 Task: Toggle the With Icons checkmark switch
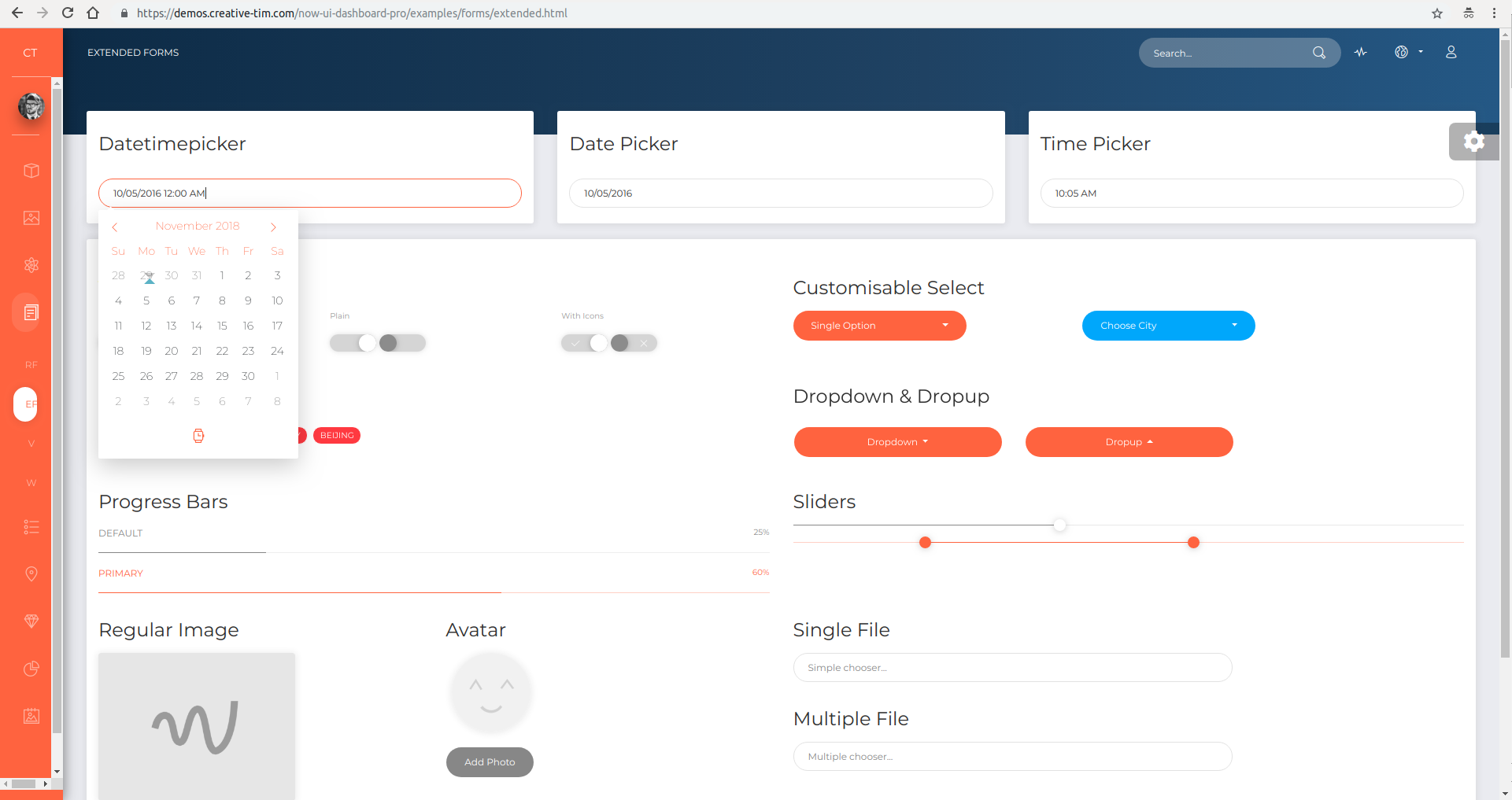point(585,343)
